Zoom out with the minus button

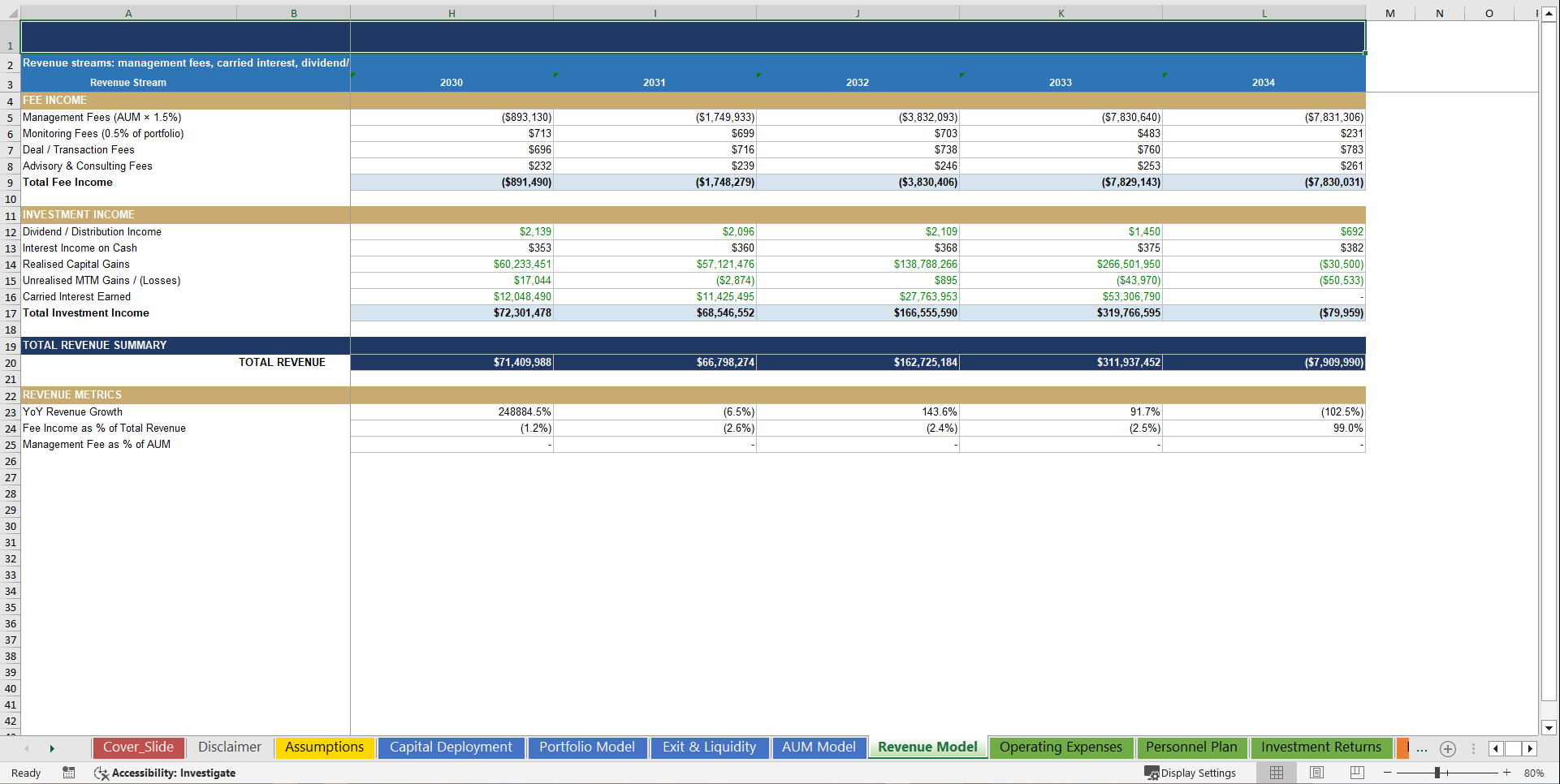click(x=1389, y=773)
